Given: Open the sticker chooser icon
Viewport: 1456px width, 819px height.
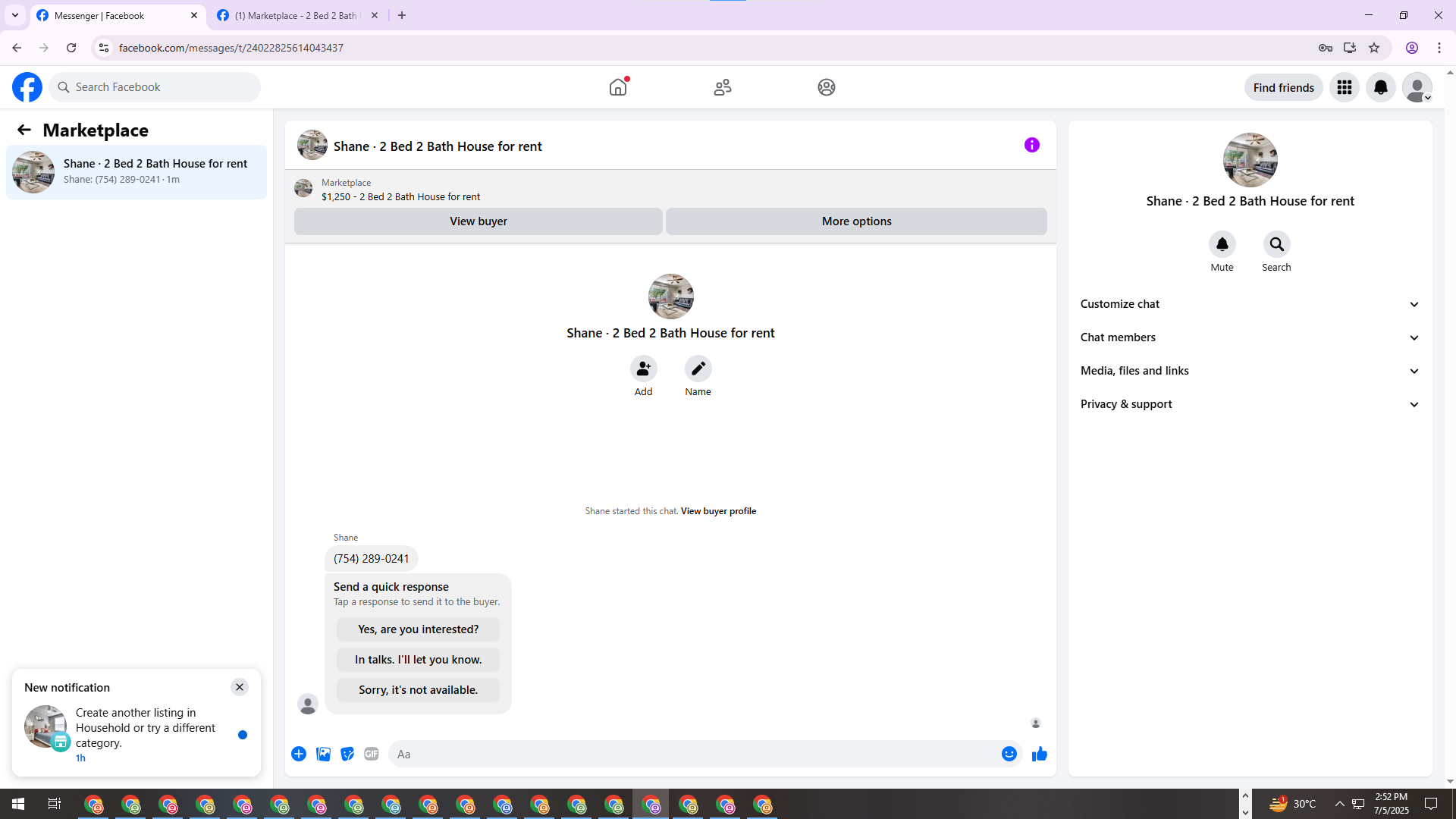Looking at the screenshot, I should click(x=347, y=754).
